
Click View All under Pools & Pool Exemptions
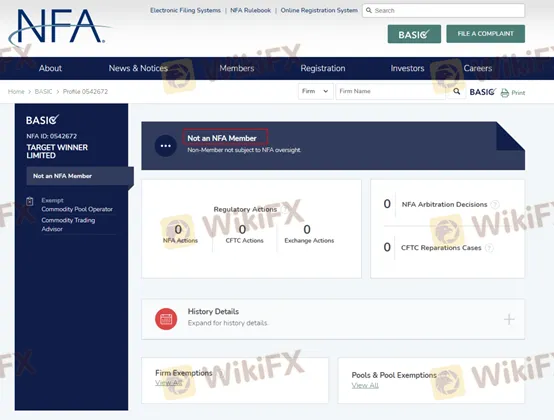pos(365,385)
